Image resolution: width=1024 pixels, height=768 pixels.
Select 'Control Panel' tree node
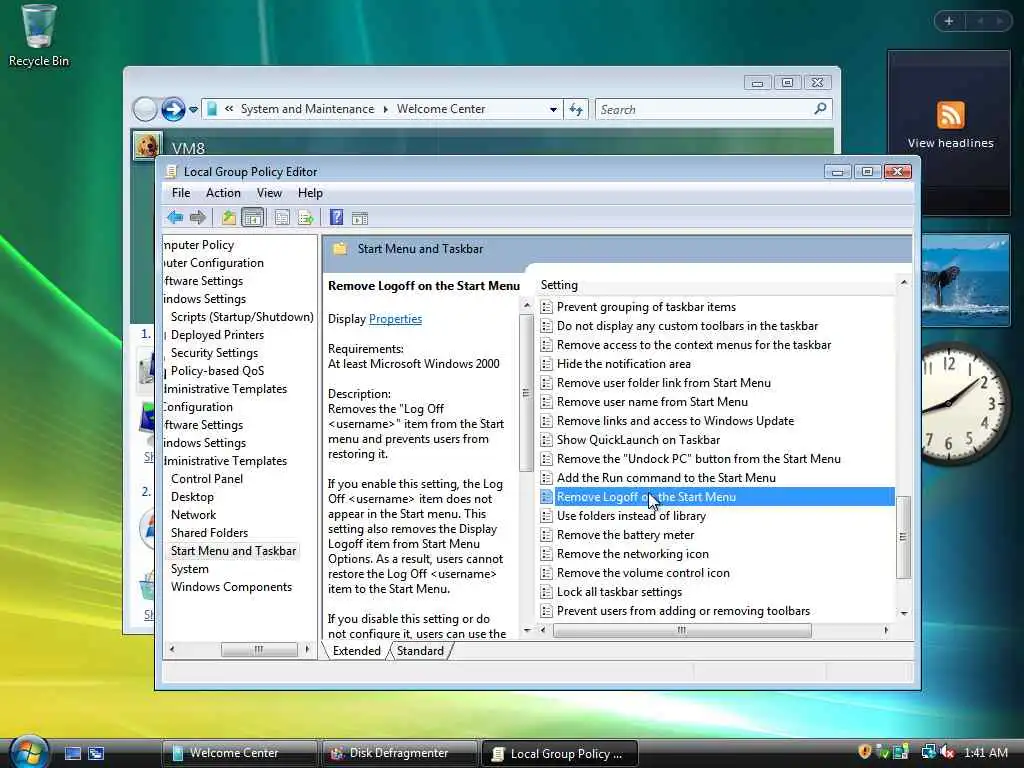pos(207,479)
